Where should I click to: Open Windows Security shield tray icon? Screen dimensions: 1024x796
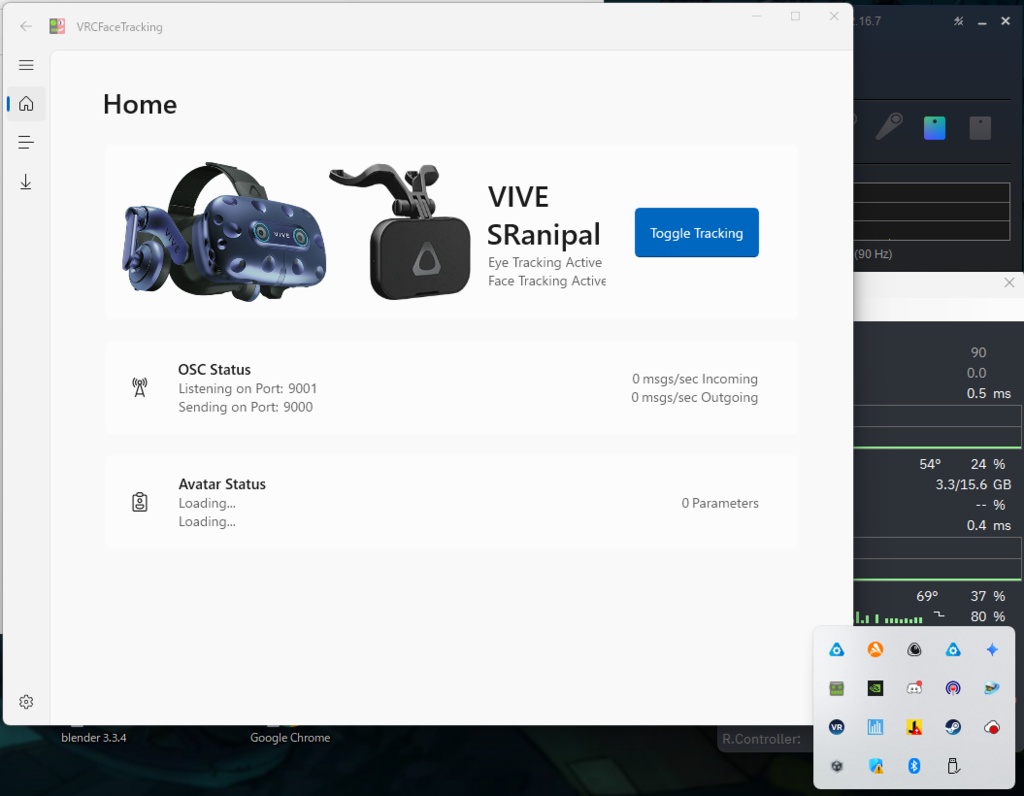point(875,766)
